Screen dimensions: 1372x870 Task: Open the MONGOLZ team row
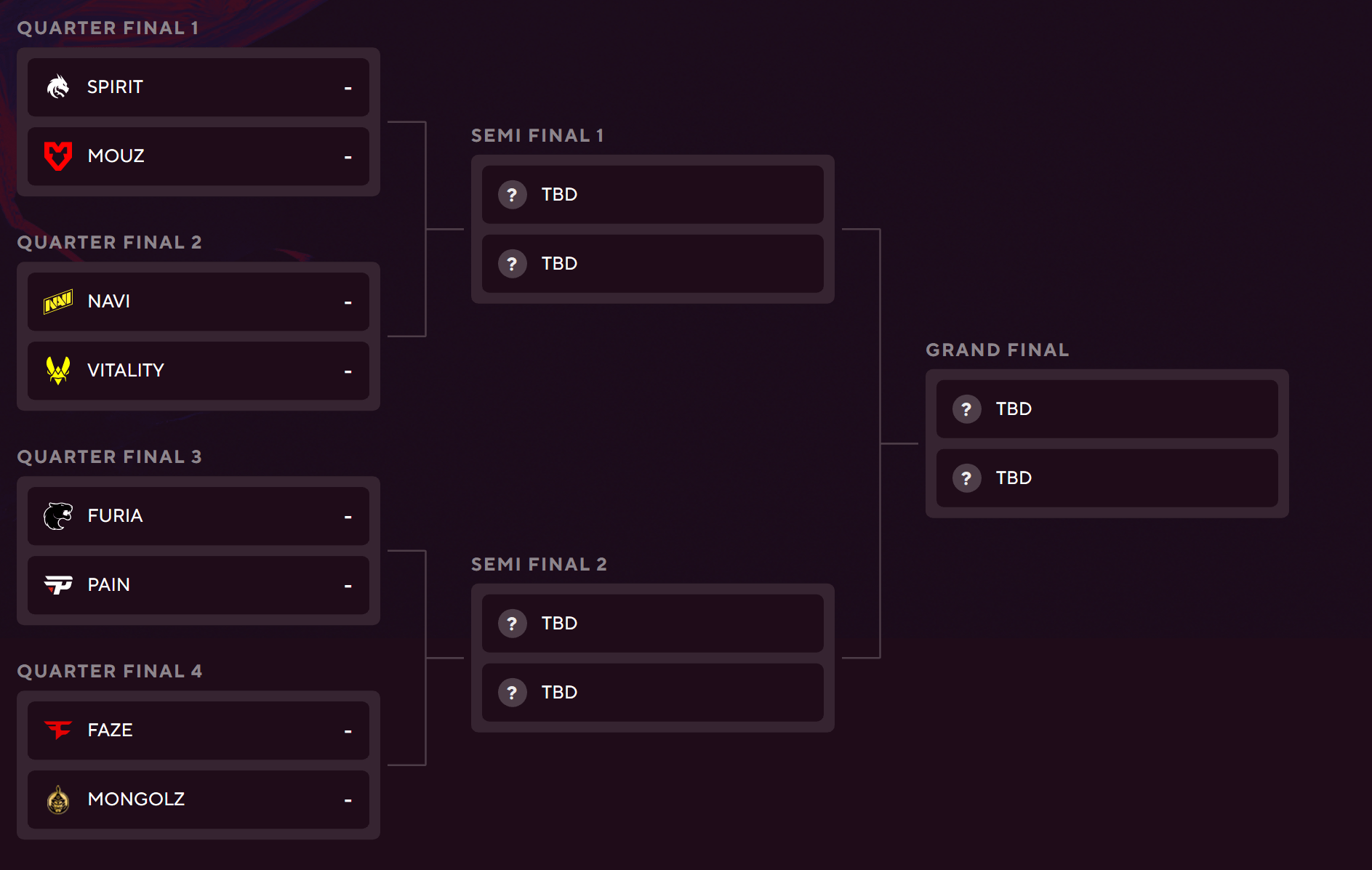pos(198,799)
